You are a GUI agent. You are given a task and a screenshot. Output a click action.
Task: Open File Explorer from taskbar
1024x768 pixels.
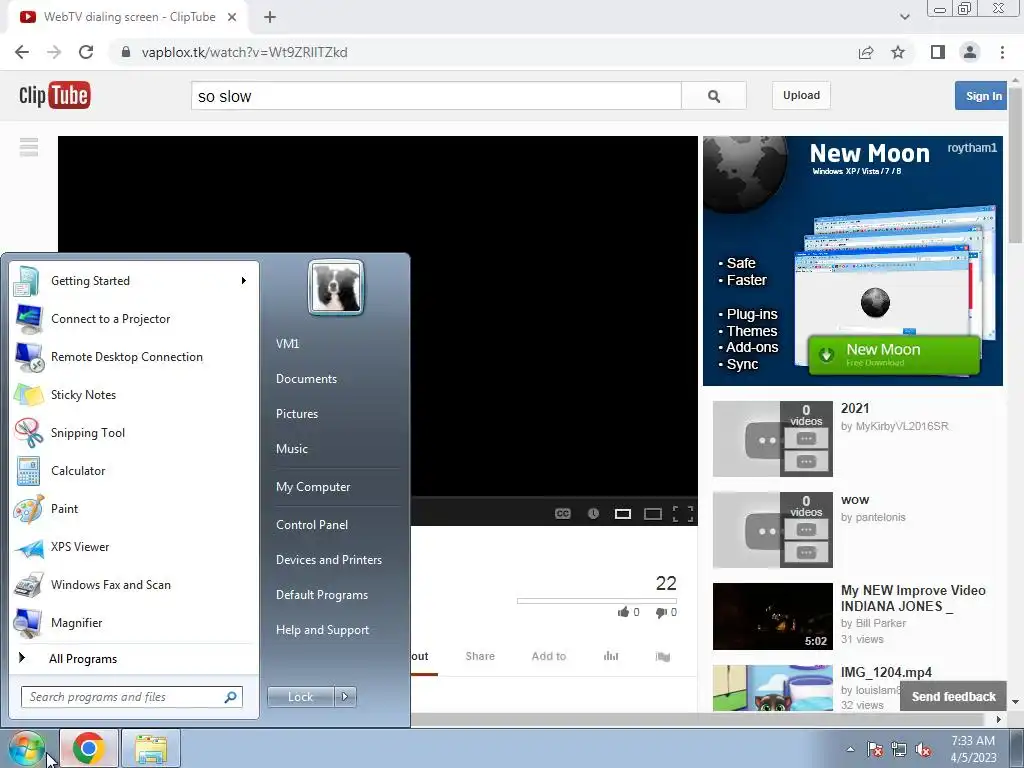click(x=151, y=748)
